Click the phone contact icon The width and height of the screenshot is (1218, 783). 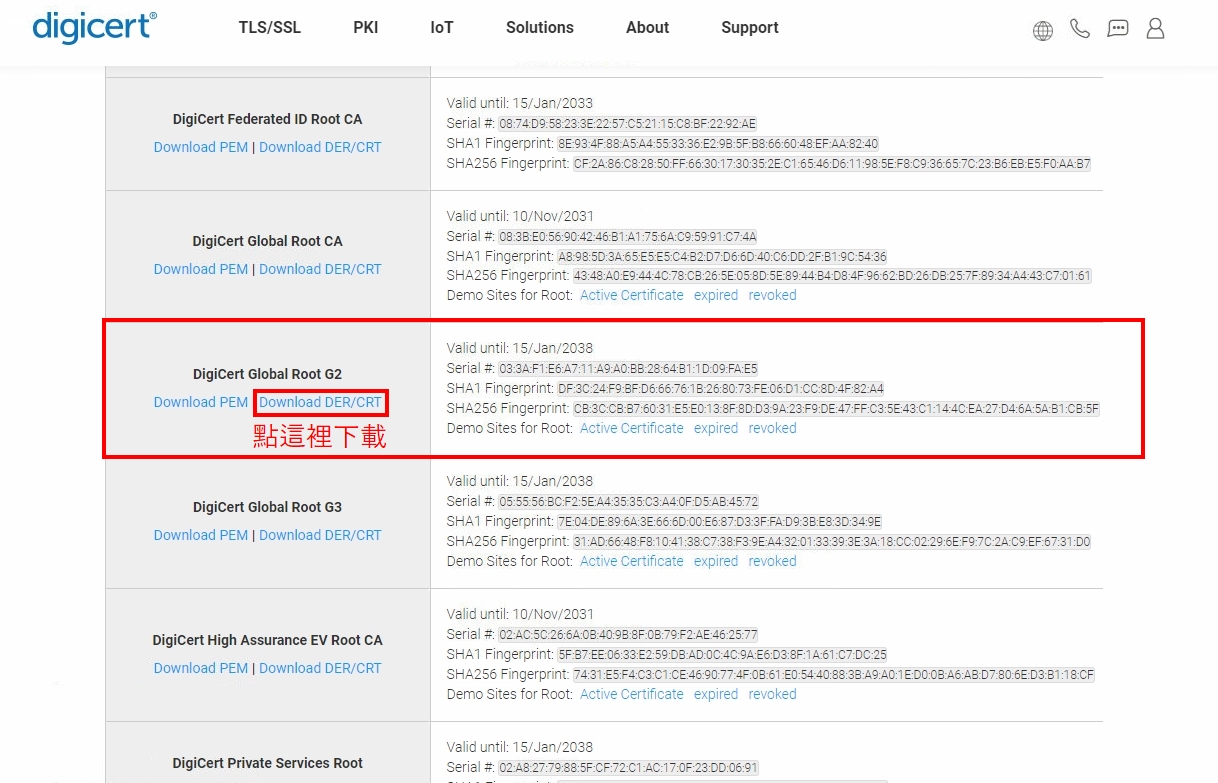click(x=1080, y=29)
